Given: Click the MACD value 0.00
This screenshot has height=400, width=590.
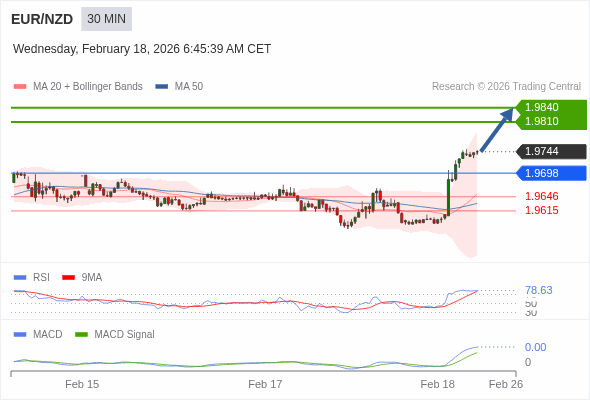Looking at the screenshot, I should pos(535,347).
